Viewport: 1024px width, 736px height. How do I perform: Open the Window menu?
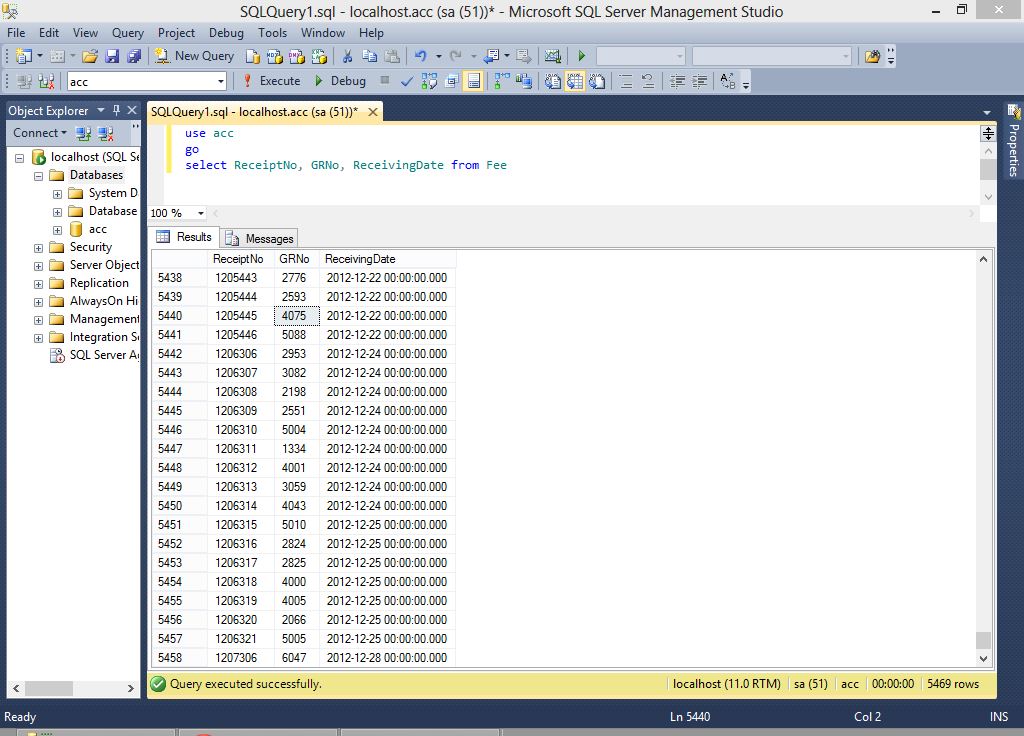pos(323,33)
